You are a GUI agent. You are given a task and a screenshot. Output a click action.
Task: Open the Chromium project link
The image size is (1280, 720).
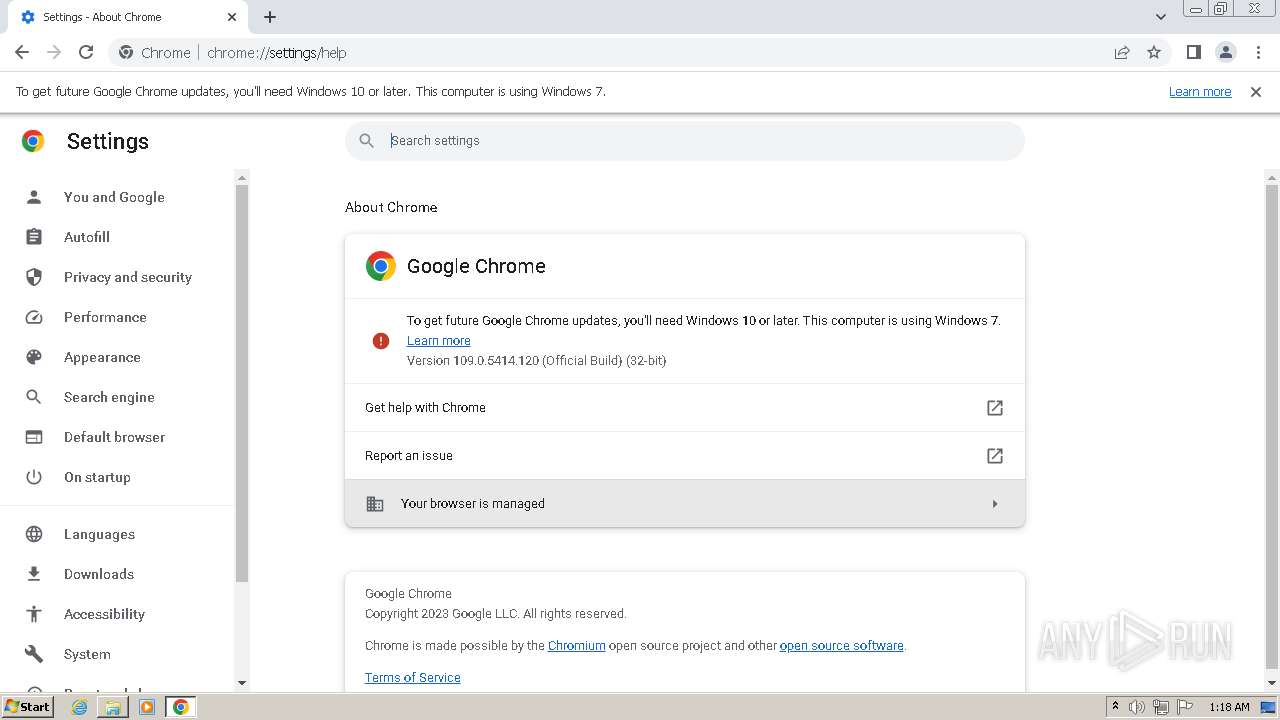click(x=576, y=646)
